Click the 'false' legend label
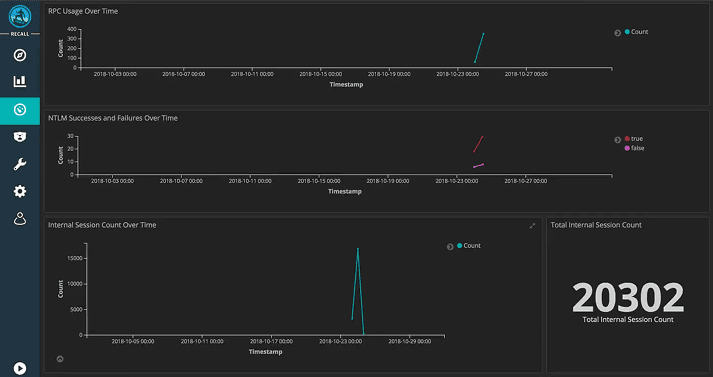The height and width of the screenshot is (377, 713). tap(638, 148)
